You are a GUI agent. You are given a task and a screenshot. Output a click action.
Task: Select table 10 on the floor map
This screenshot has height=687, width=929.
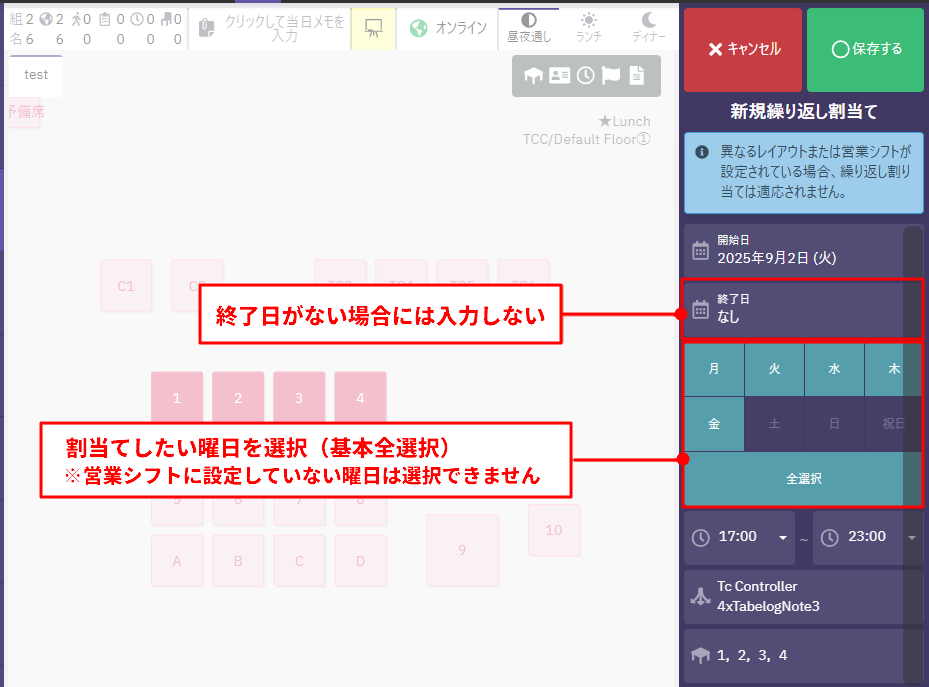point(554,530)
